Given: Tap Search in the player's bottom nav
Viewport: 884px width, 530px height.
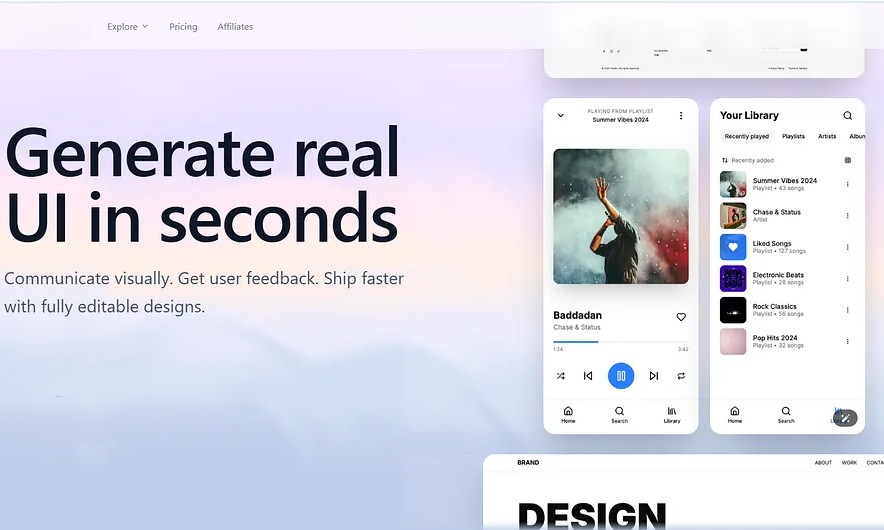Looking at the screenshot, I should [x=620, y=414].
